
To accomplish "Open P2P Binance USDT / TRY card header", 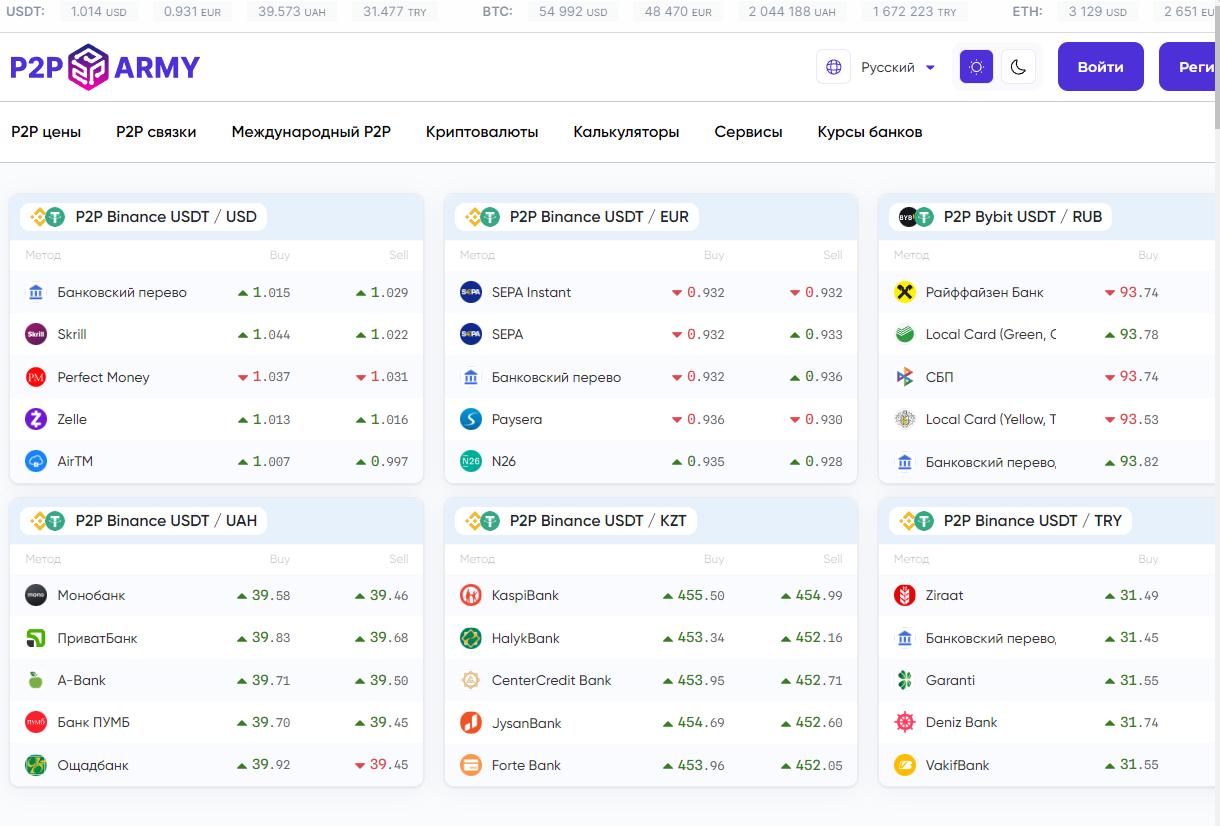I will [1011, 521].
